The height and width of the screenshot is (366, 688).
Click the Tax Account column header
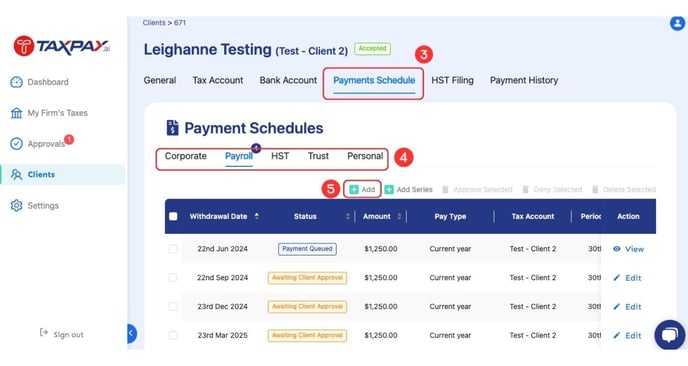pos(533,216)
